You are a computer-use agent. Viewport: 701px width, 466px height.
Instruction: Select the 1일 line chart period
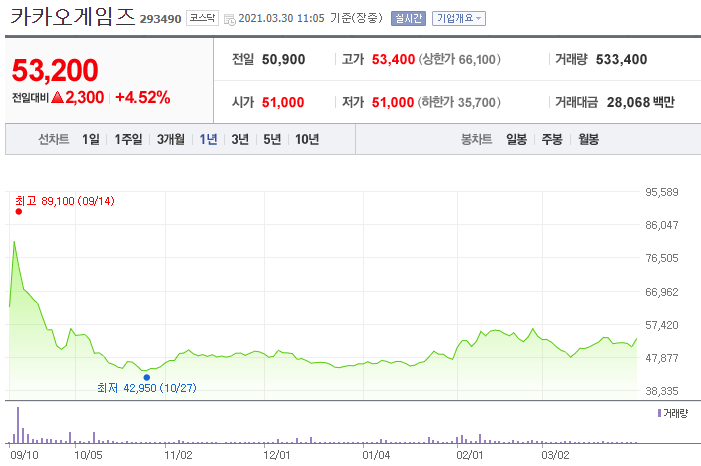click(x=91, y=140)
